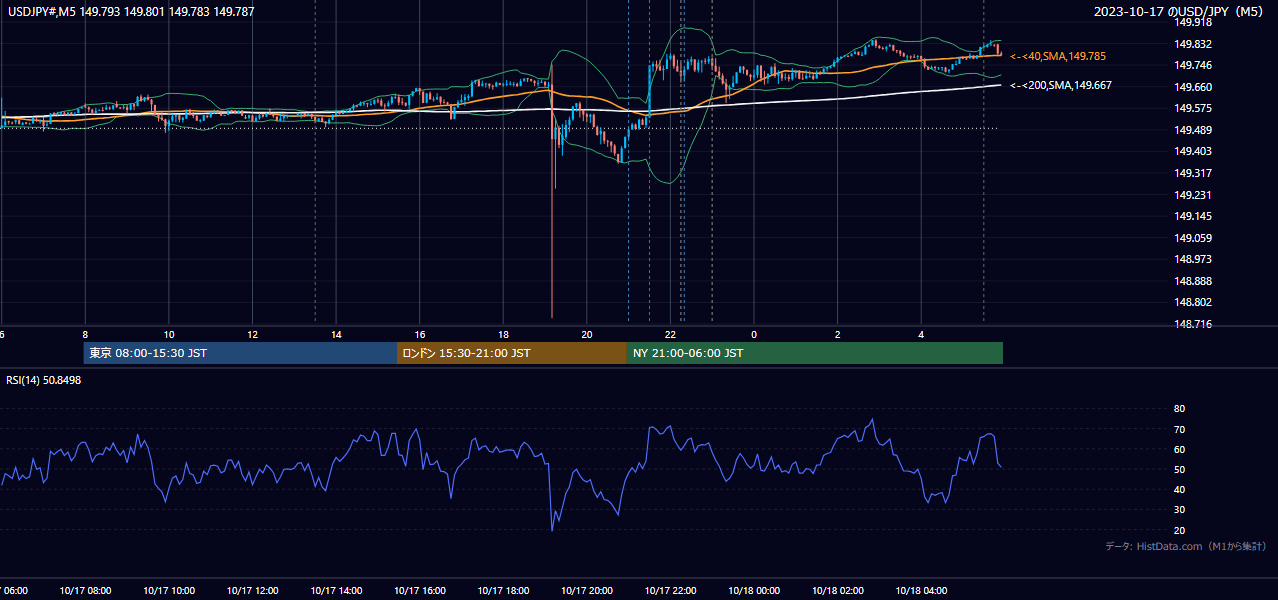This screenshot has height=600, width=1278.
Task: Click price axis value 148.802
Action: (1192, 302)
